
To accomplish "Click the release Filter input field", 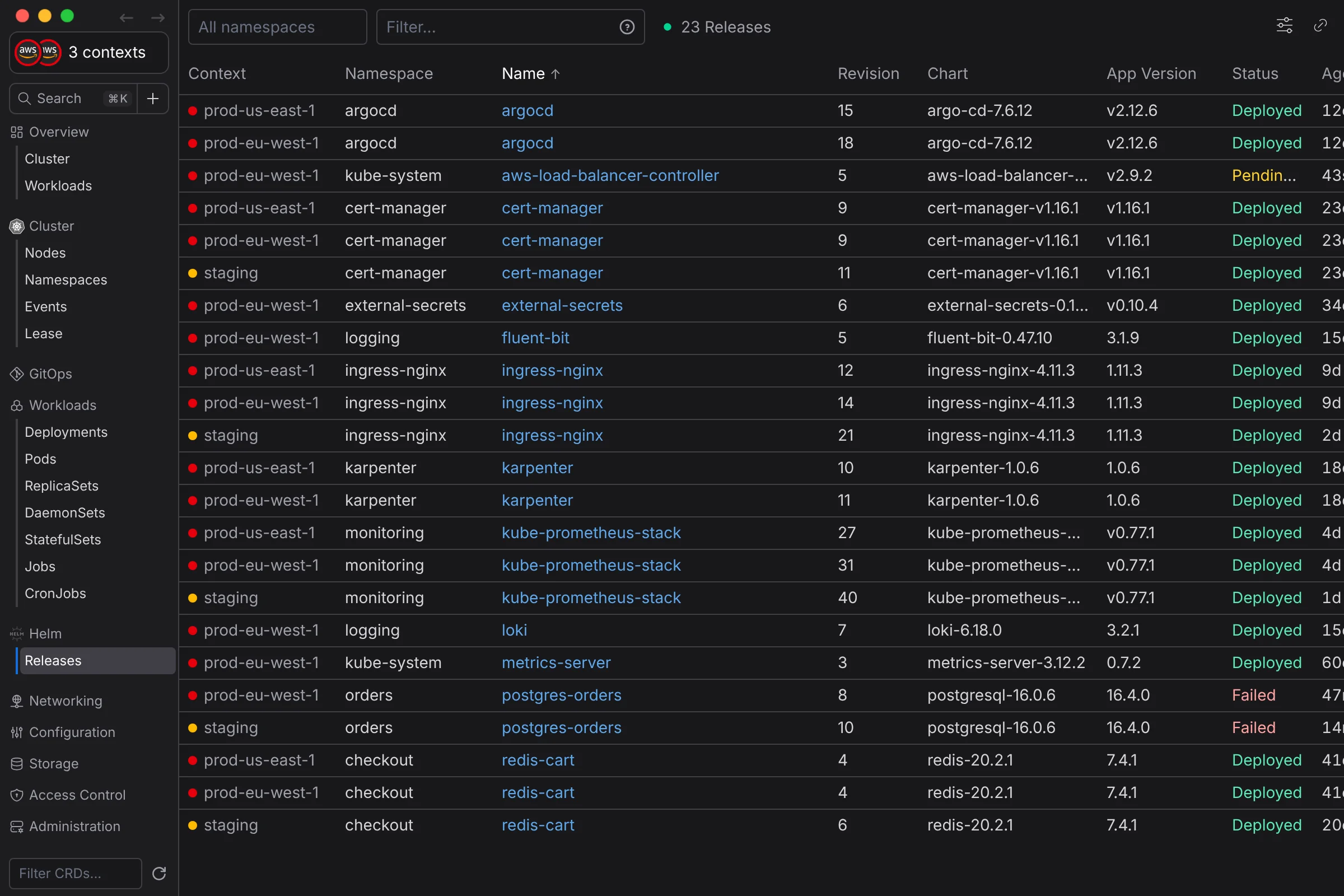I will (510, 27).
